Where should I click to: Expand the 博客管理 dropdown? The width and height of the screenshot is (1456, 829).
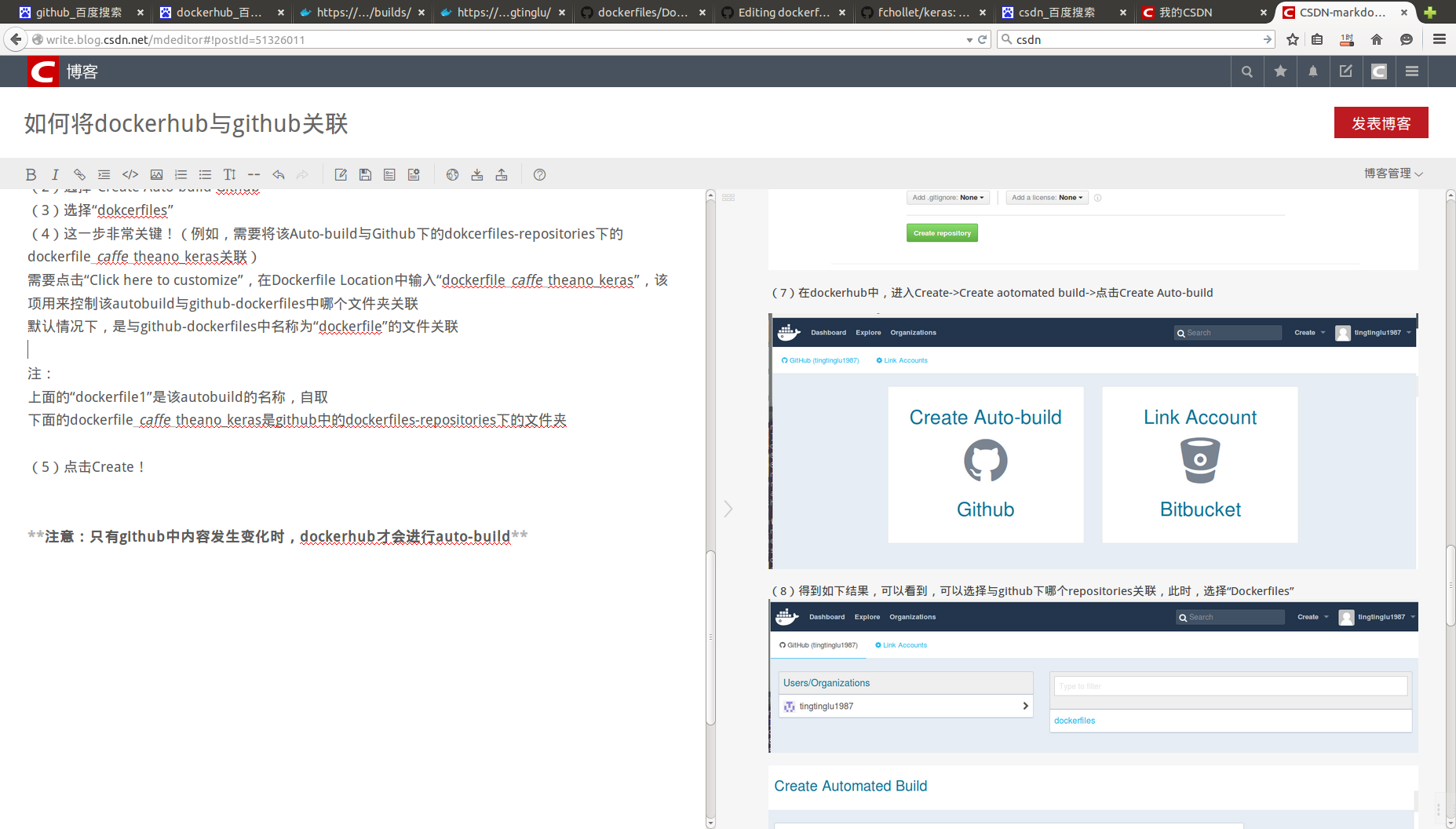1393,173
